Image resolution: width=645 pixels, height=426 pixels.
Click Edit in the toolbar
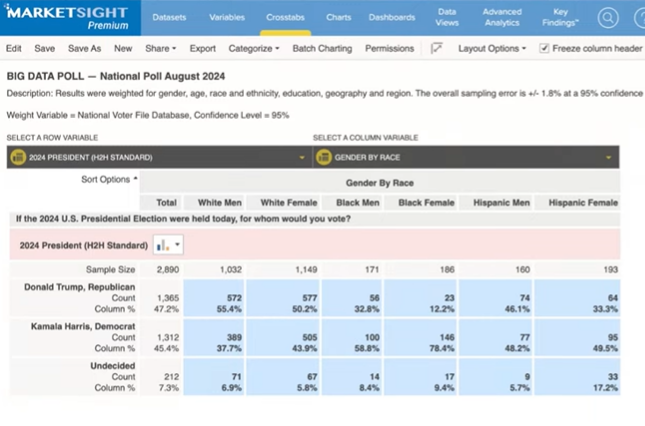(14, 49)
